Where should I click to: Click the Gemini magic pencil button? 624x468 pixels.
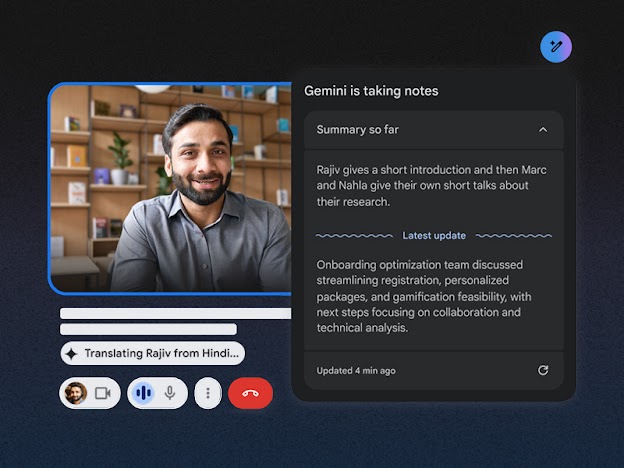(x=556, y=47)
